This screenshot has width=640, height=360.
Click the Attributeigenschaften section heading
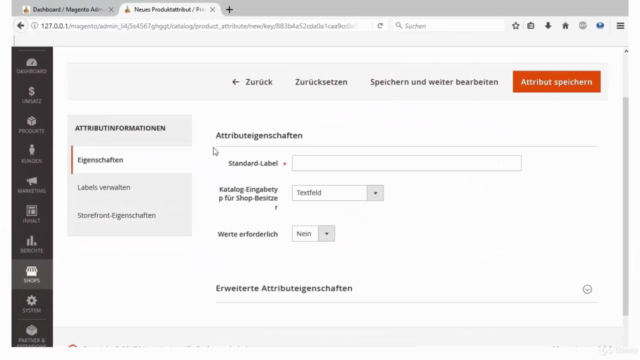tap(259, 136)
